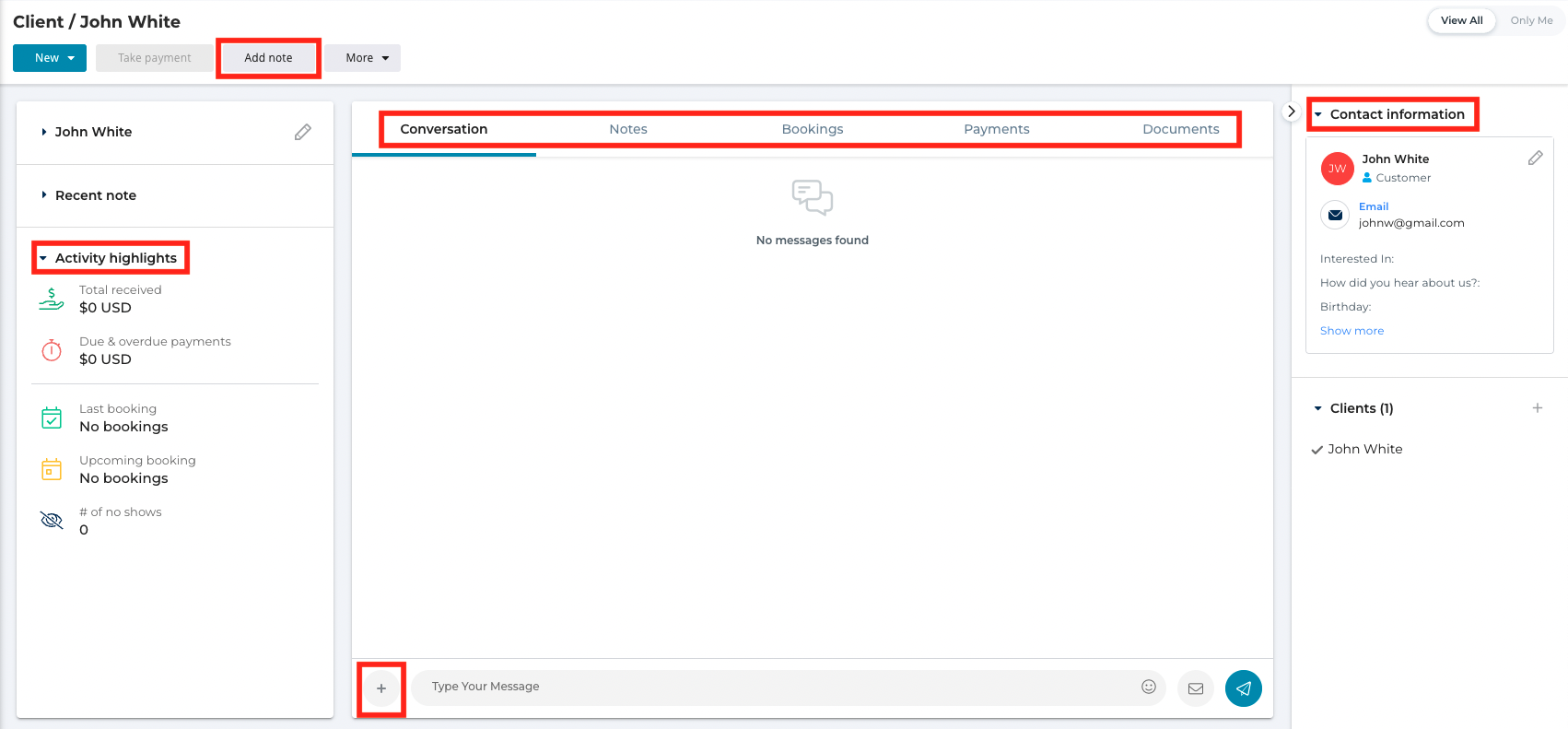
Task: Open the Payments tab
Action: pos(996,129)
